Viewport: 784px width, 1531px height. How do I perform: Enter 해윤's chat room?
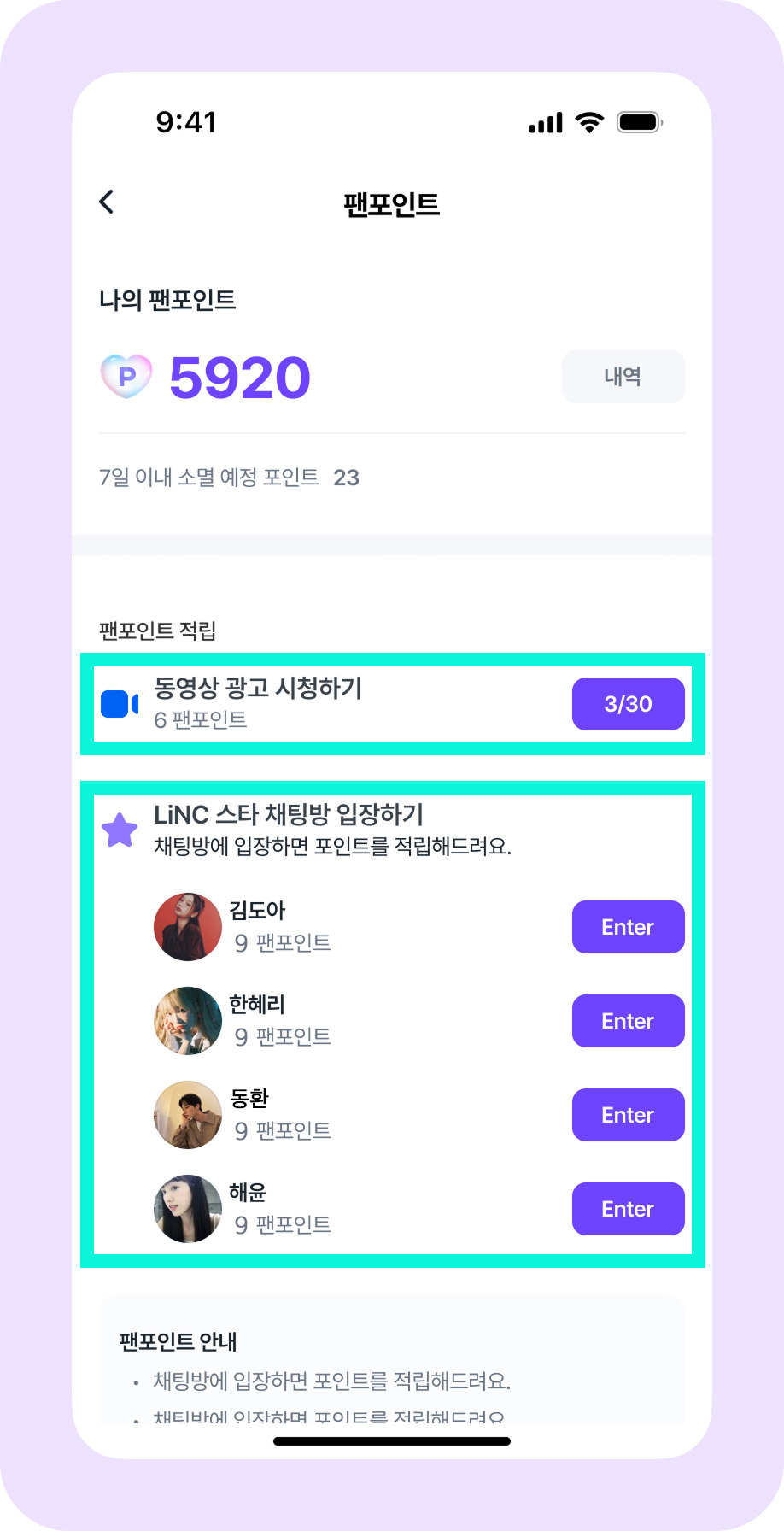pyautogui.click(x=628, y=1209)
